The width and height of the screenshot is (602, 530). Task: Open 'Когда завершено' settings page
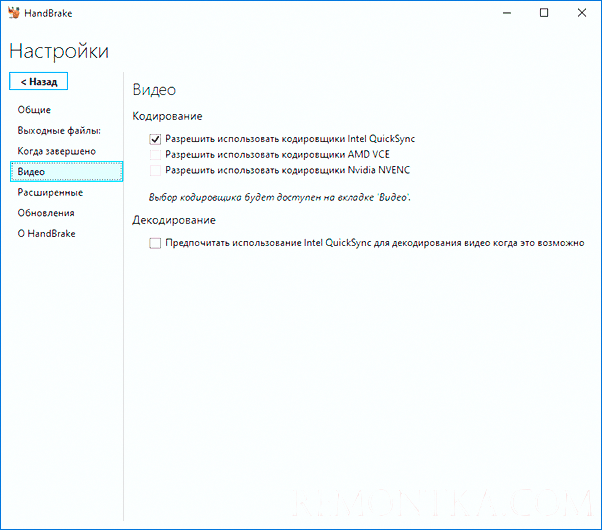pos(56,151)
